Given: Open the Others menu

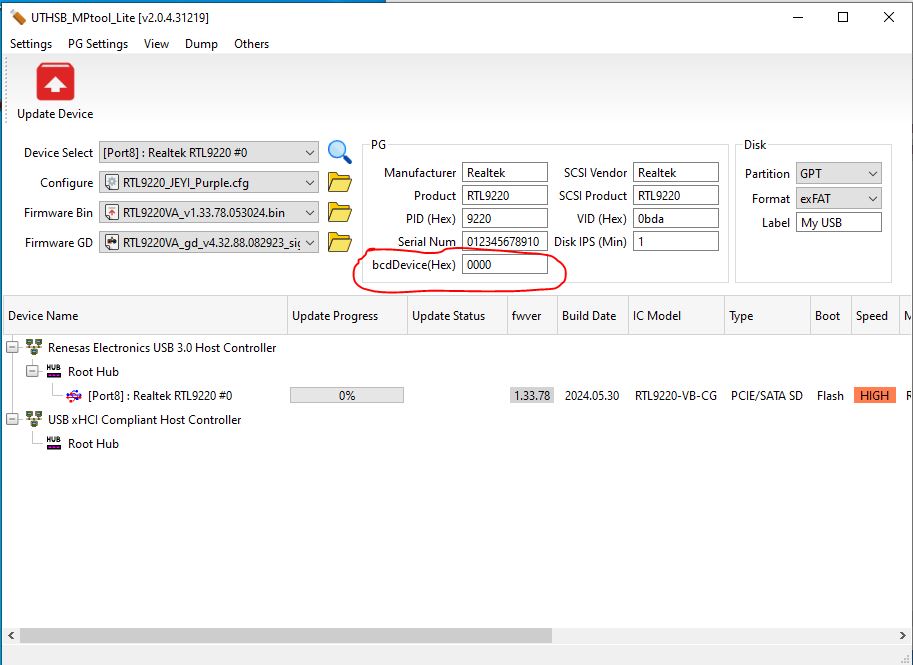Looking at the screenshot, I should (x=252, y=44).
